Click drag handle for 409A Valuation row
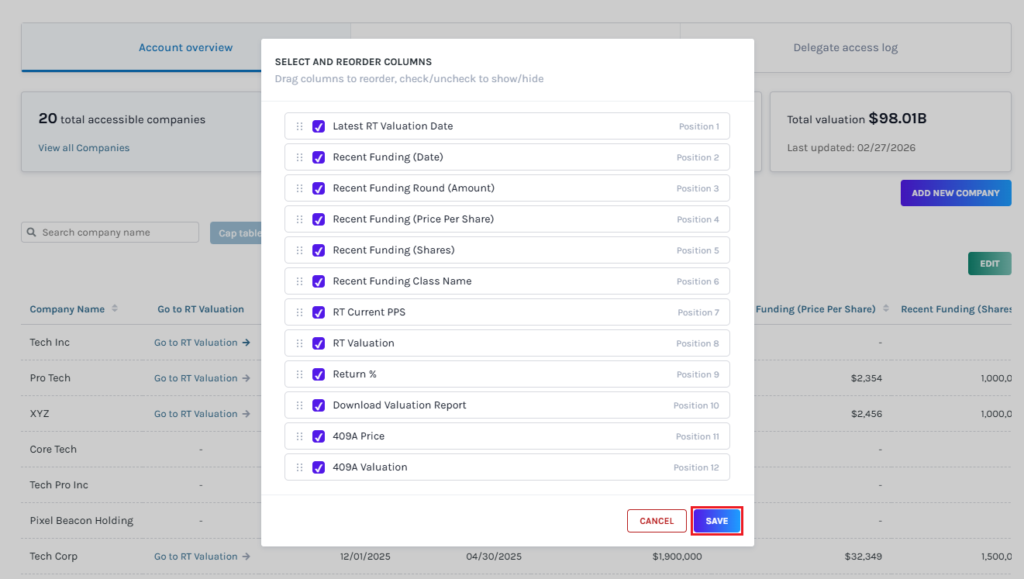The image size is (1024, 579). pyautogui.click(x=299, y=468)
